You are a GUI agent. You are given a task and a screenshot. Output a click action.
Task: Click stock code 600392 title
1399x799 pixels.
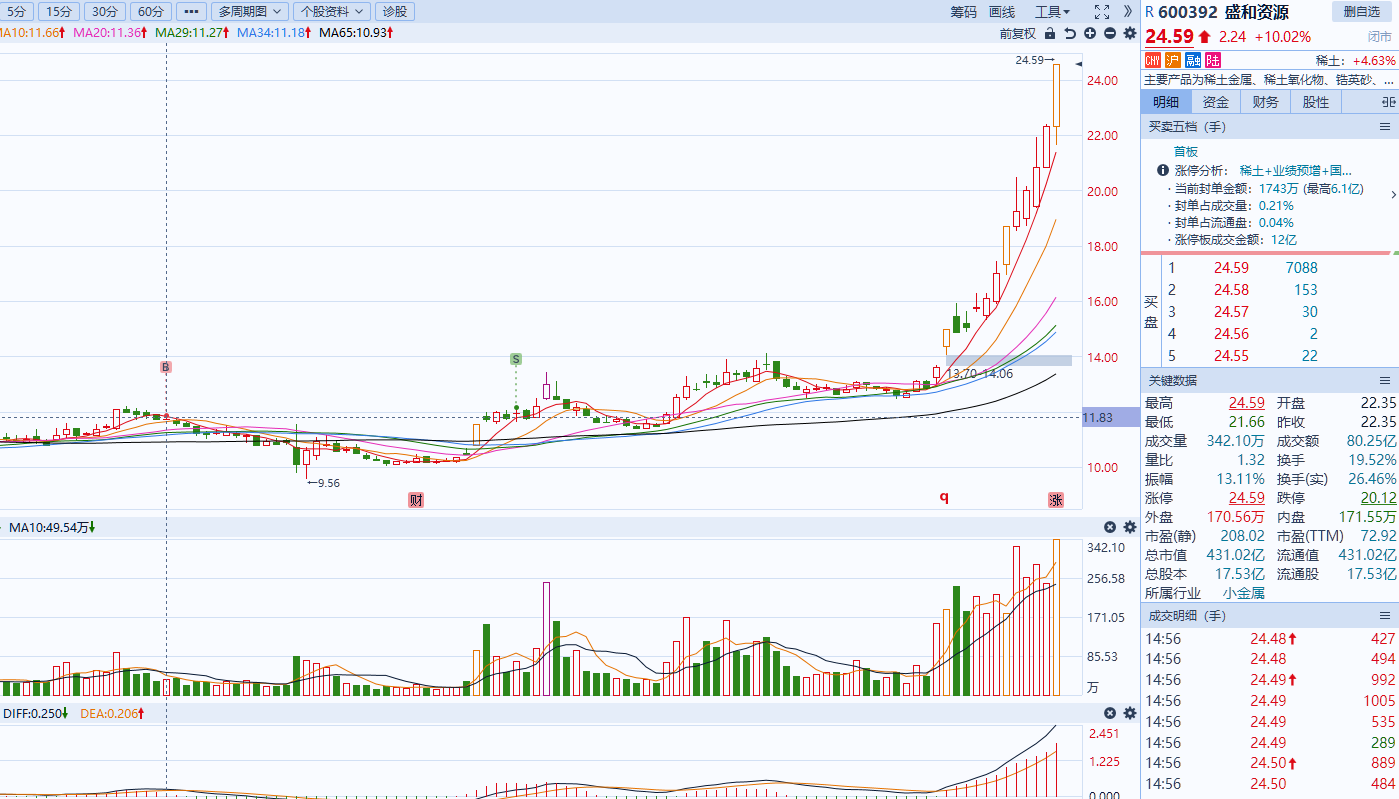click(x=1189, y=12)
